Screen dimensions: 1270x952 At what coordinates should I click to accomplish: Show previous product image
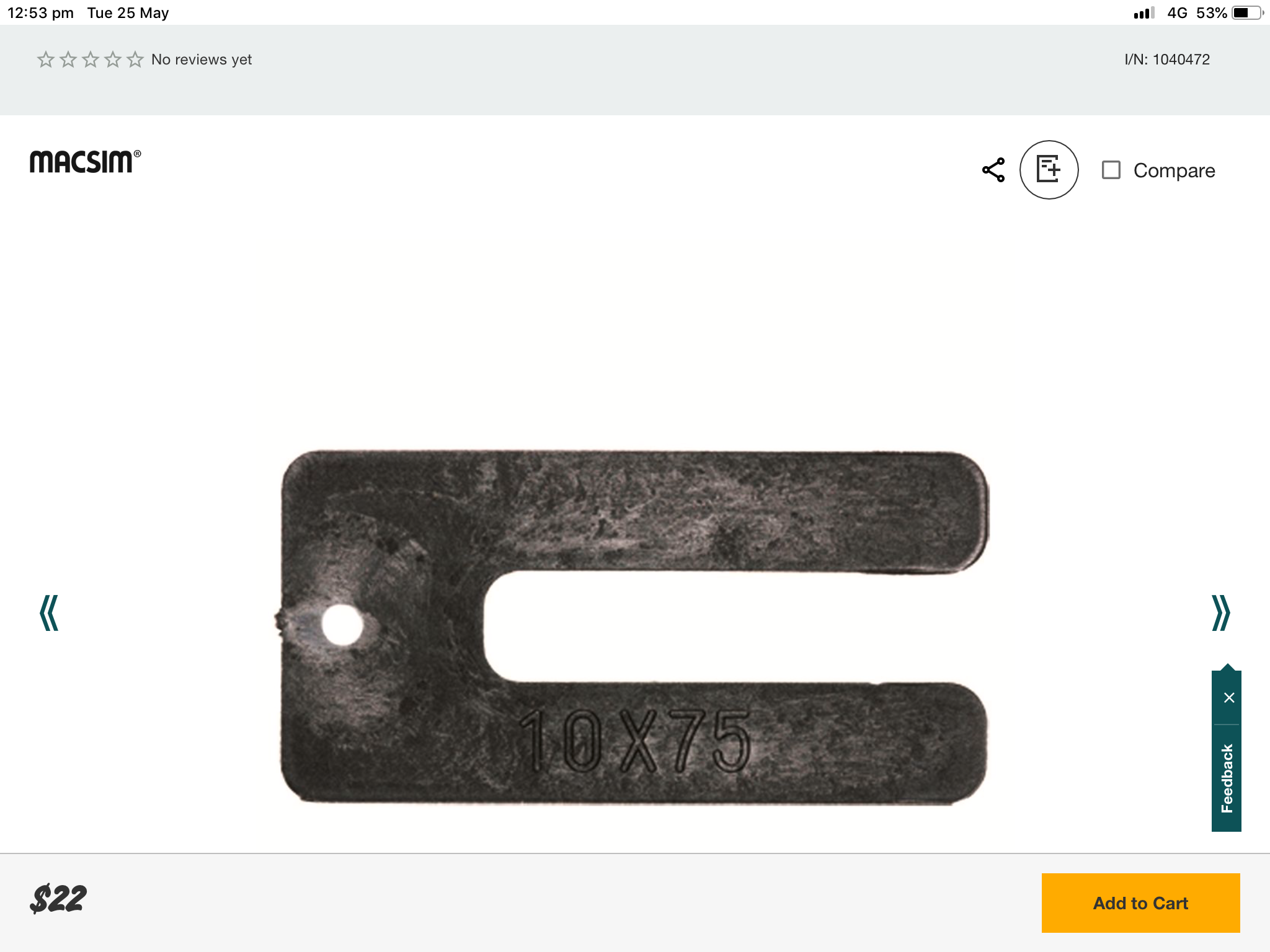tap(49, 612)
